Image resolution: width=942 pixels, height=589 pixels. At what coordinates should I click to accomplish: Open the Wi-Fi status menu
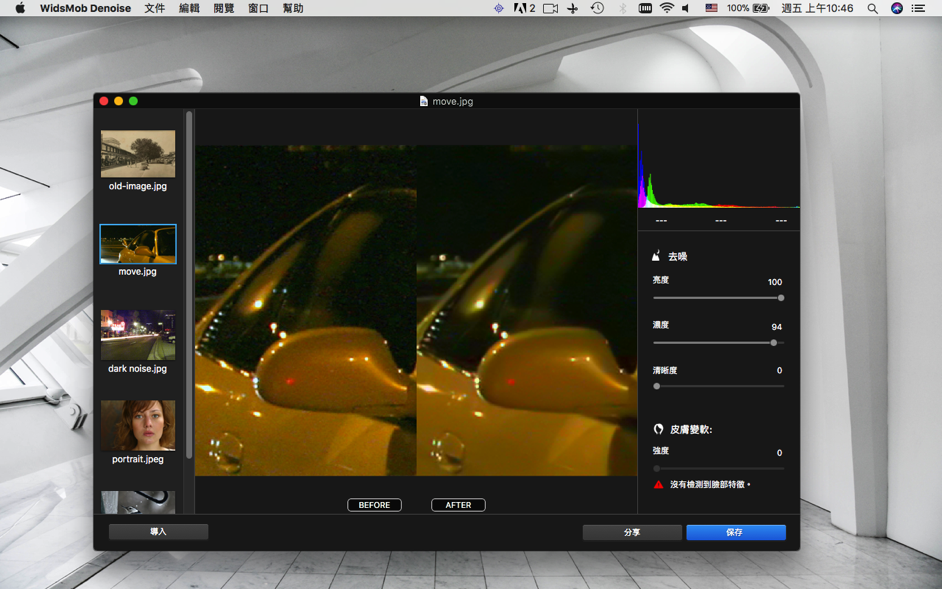click(x=666, y=8)
